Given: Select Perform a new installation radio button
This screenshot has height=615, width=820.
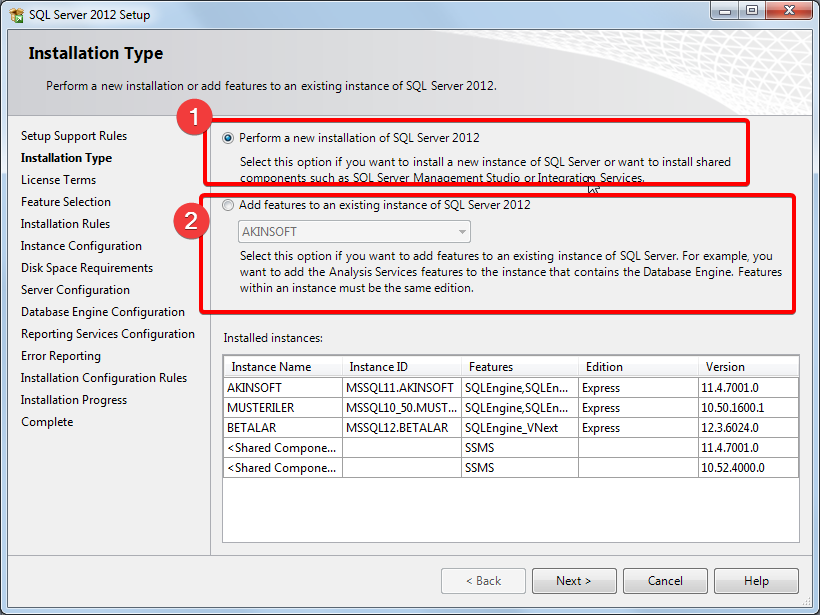Looking at the screenshot, I should [227, 138].
